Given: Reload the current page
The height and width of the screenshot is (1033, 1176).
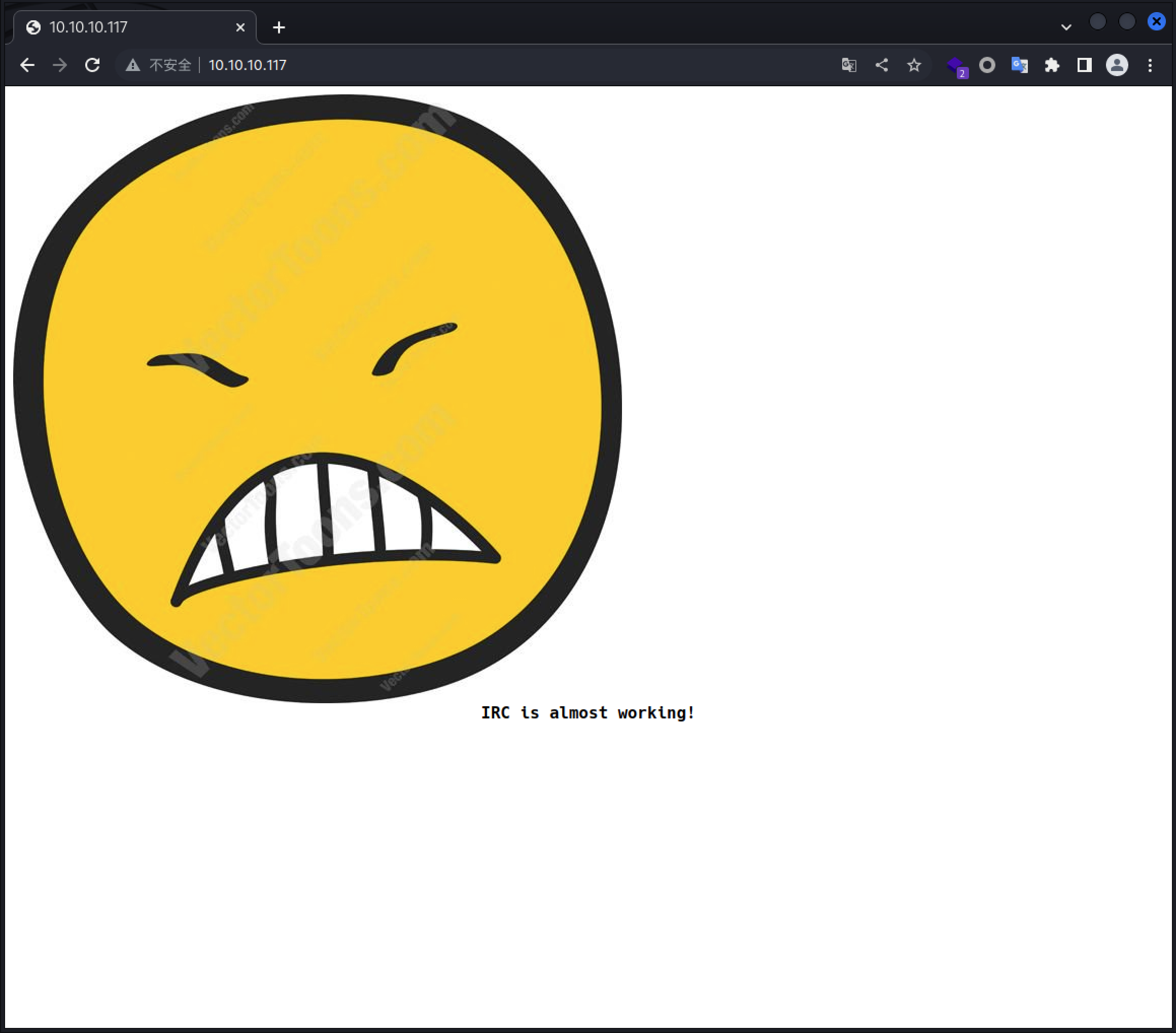Looking at the screenshot, I should tap(93, 65).
